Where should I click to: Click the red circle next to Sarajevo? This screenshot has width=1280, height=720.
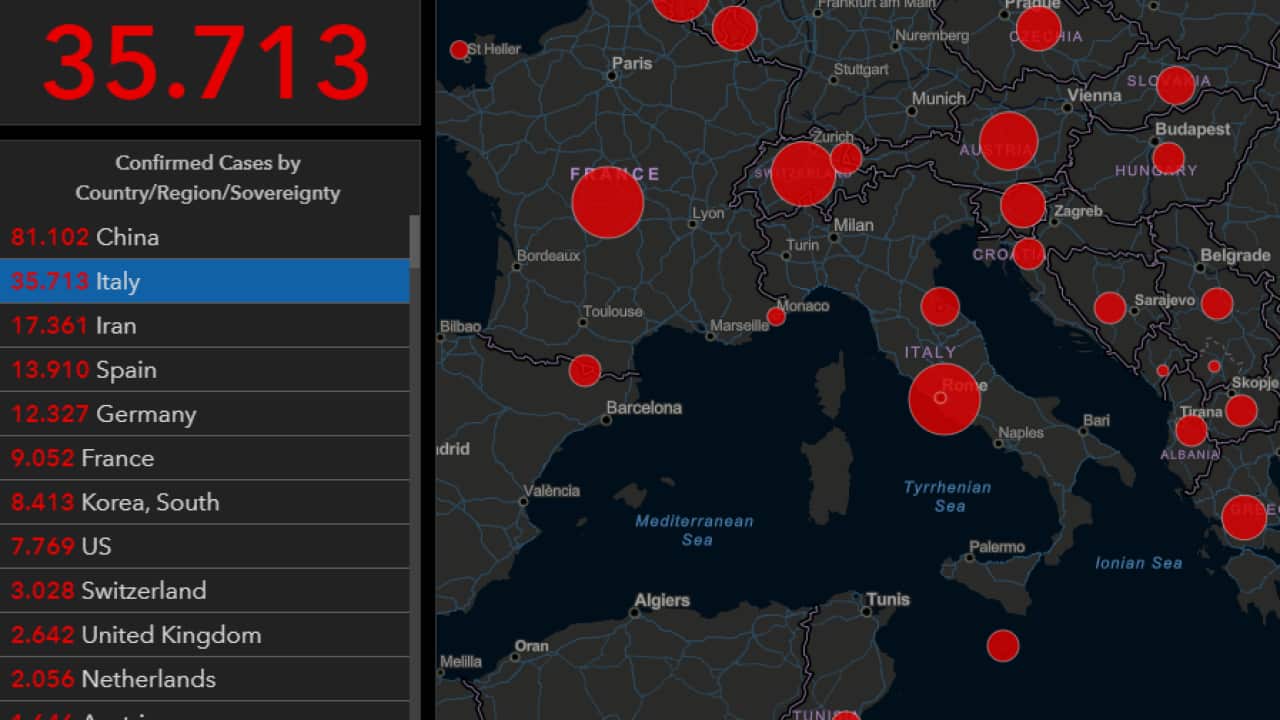click(x=1110, y=308)
